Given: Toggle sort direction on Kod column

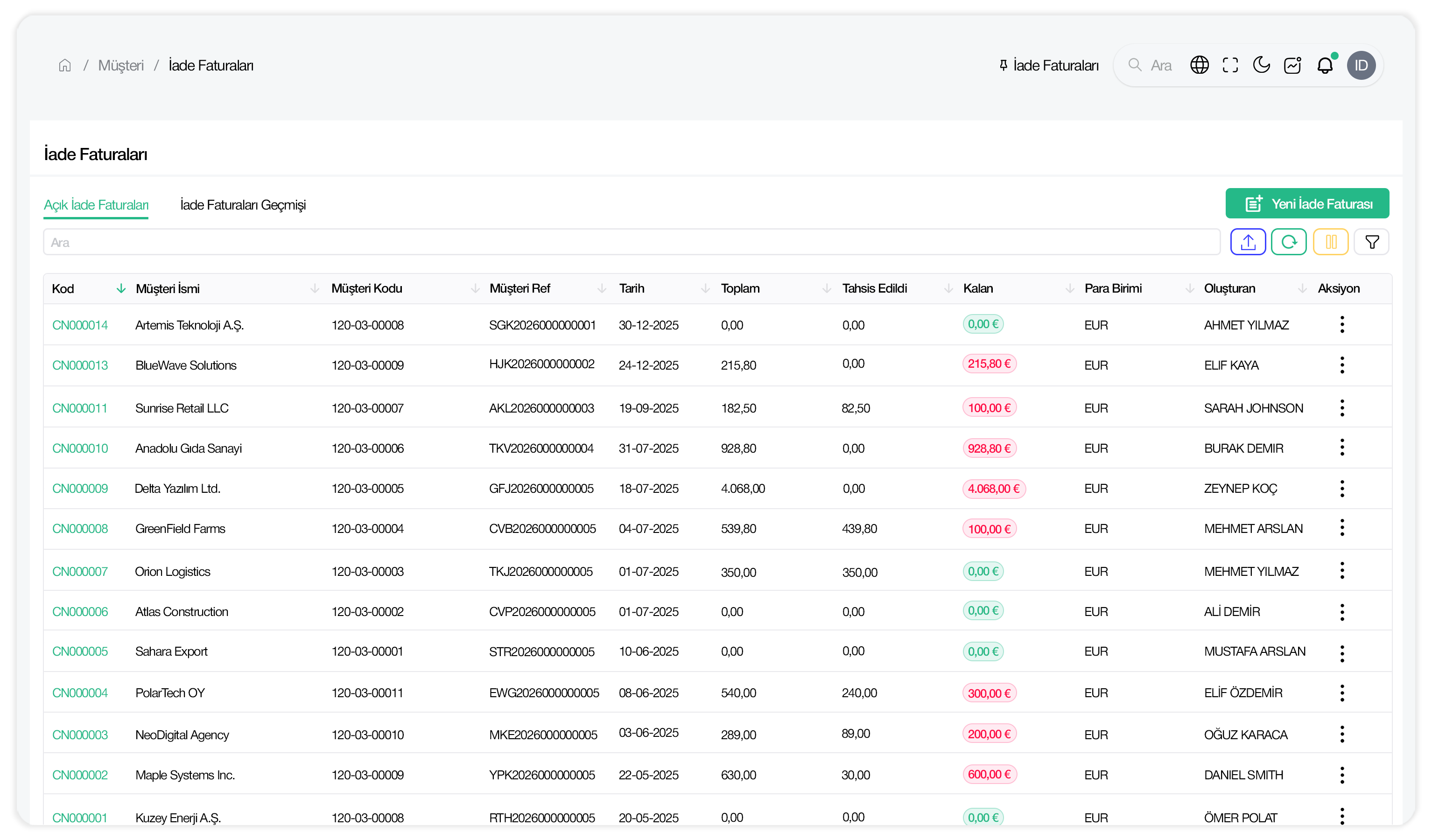Looking at the screenshot, I should (x=121, y=288).
